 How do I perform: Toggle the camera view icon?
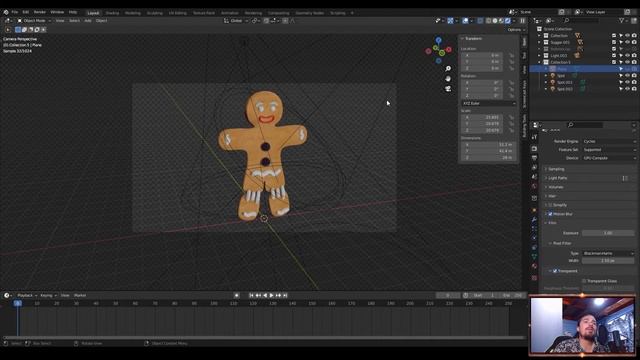tap(448, 89)
